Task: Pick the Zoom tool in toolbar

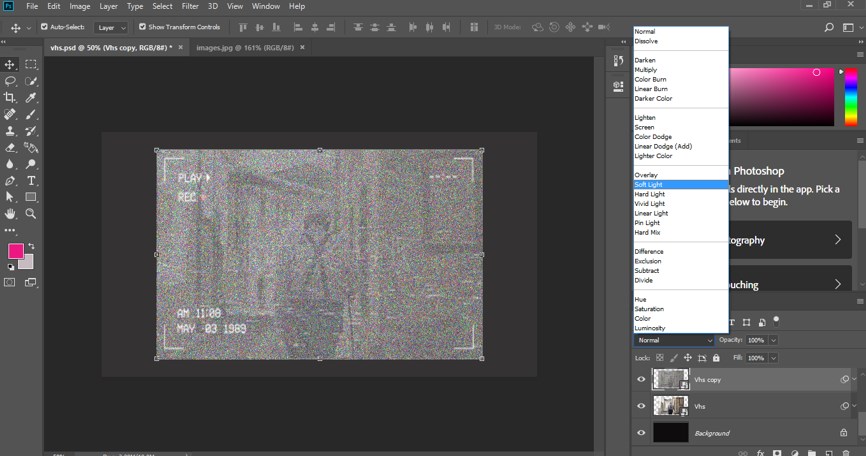Action: click(x=31, y=213)
